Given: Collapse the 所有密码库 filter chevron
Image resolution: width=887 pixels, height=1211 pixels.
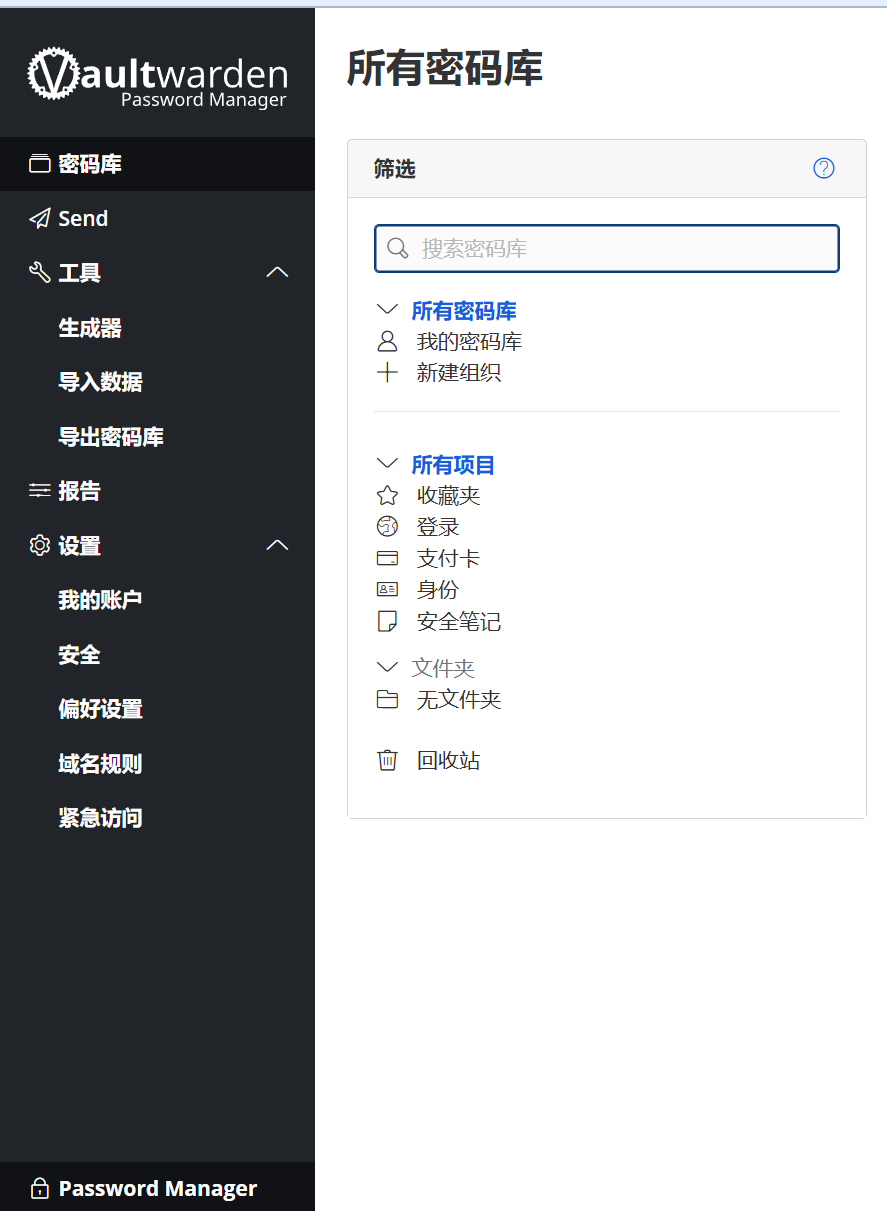Looking at the screenshot, I should [387, 310].
